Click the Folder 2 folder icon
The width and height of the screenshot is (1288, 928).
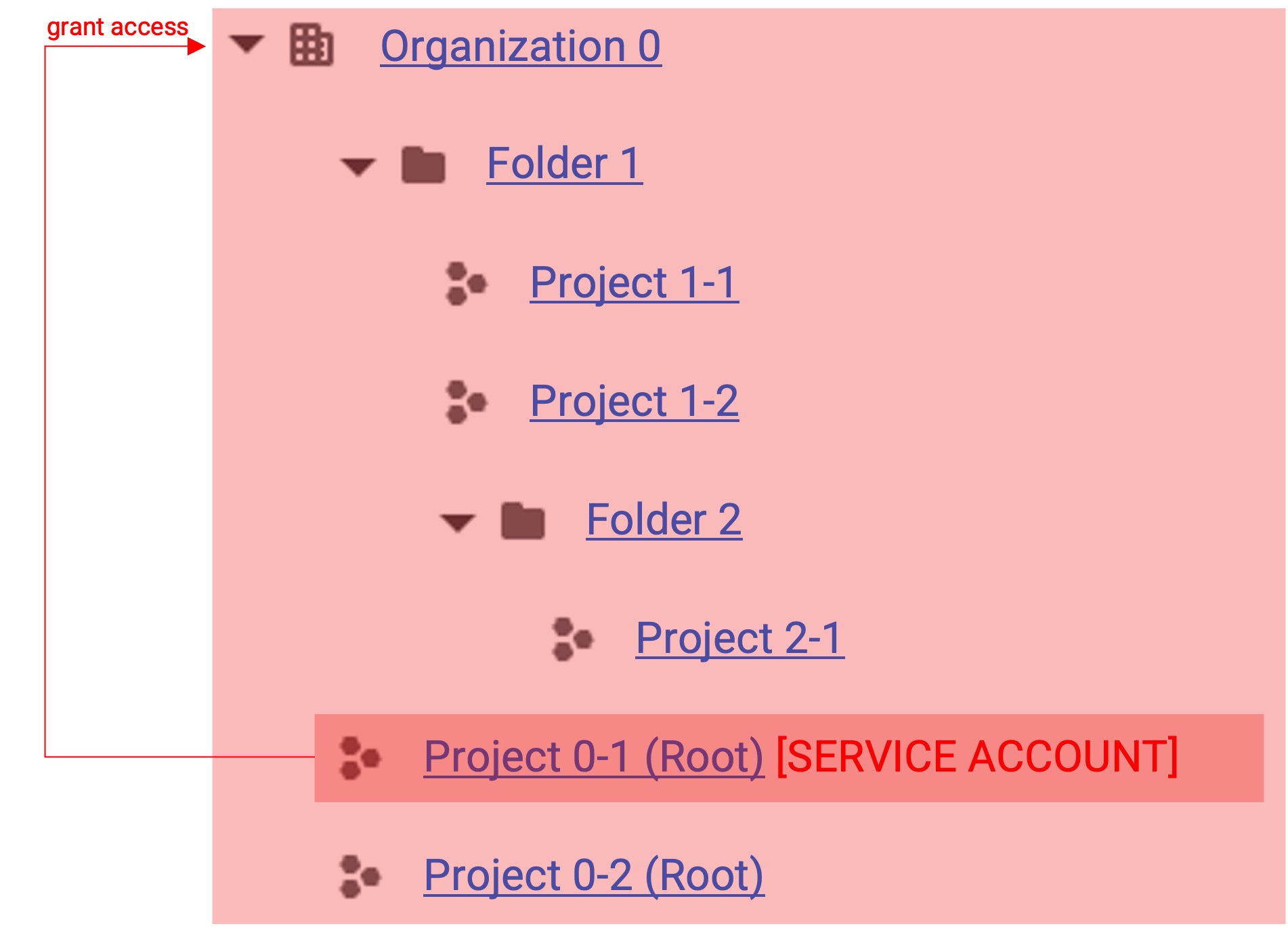(523, 521)
